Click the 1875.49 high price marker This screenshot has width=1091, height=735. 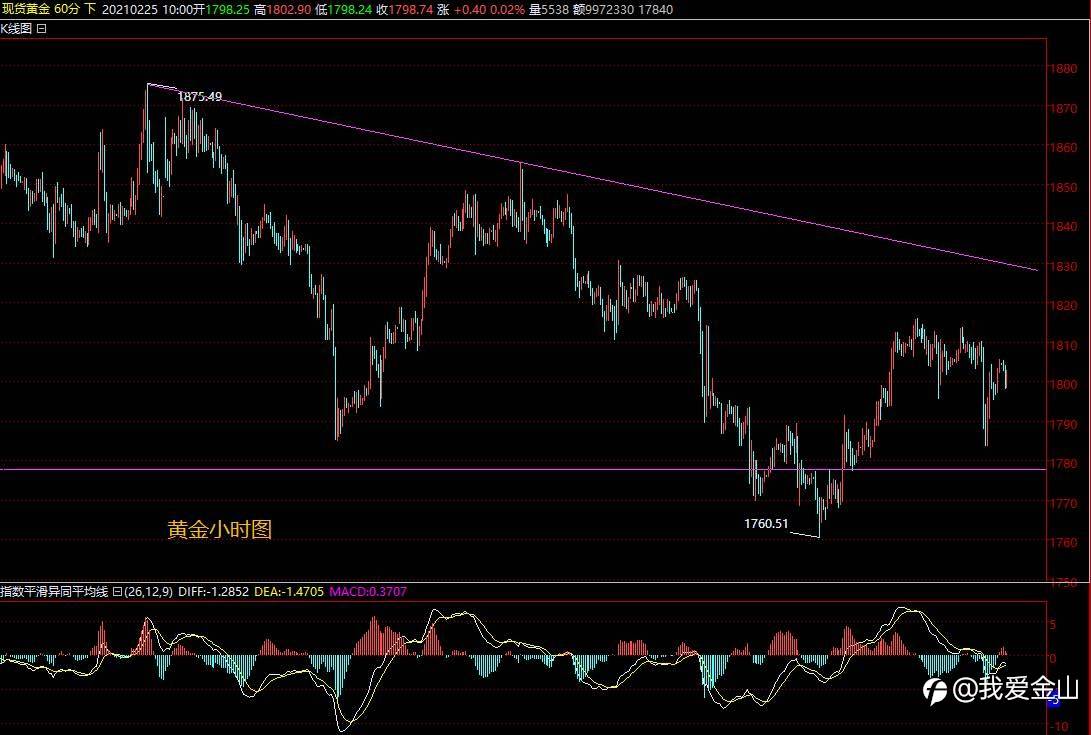200,97
